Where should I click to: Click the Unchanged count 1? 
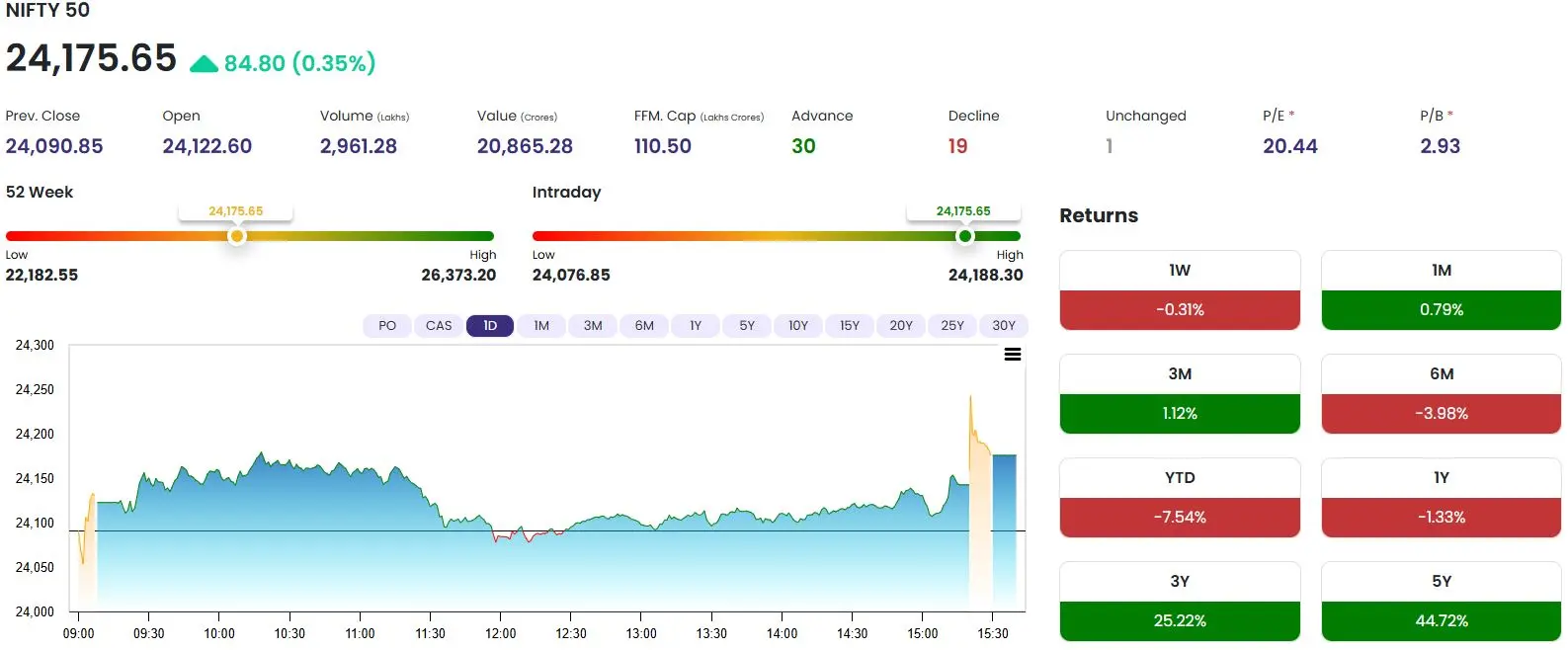point(1110,146)
